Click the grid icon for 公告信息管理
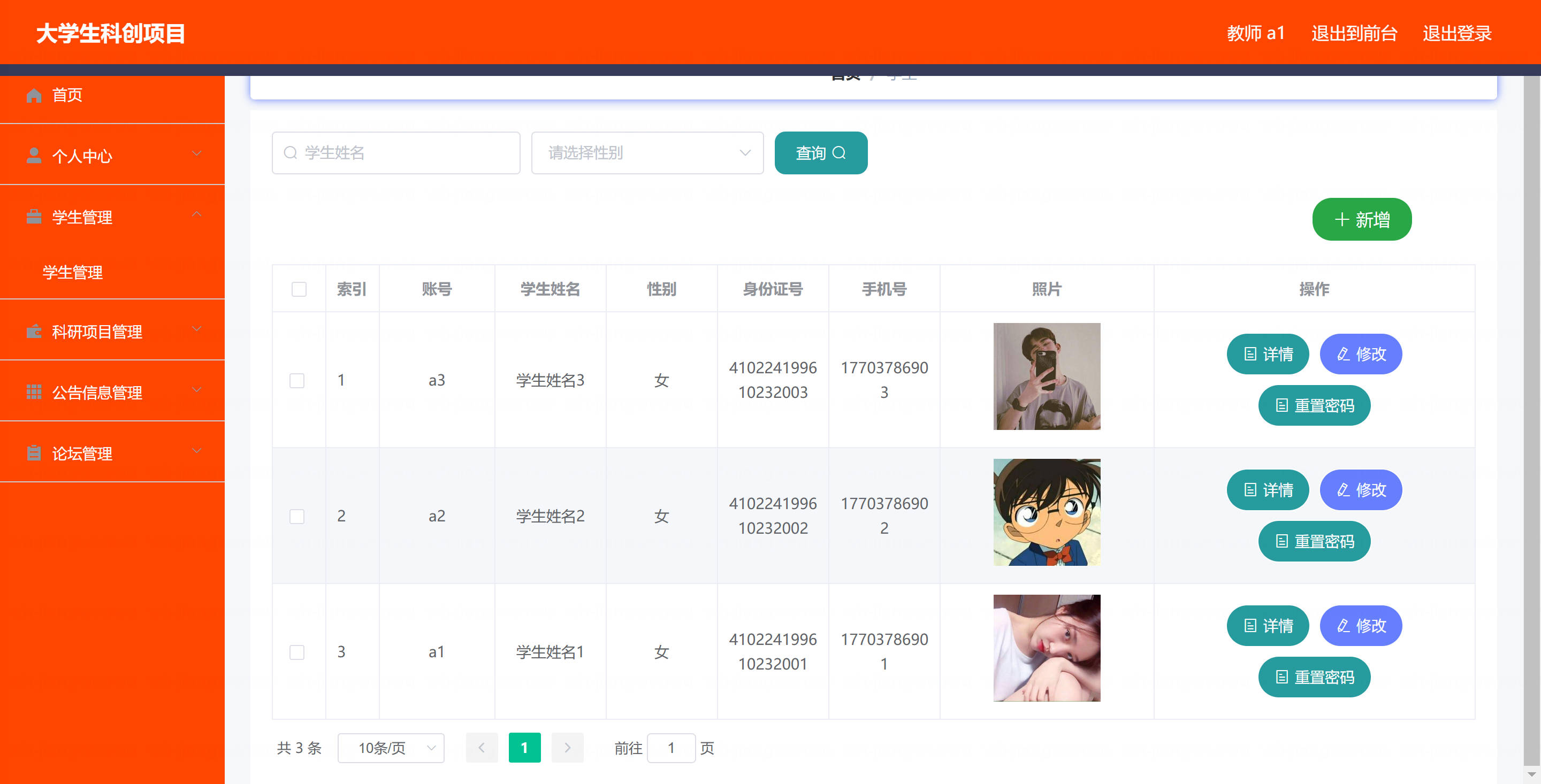 click(x=34, y=391)
